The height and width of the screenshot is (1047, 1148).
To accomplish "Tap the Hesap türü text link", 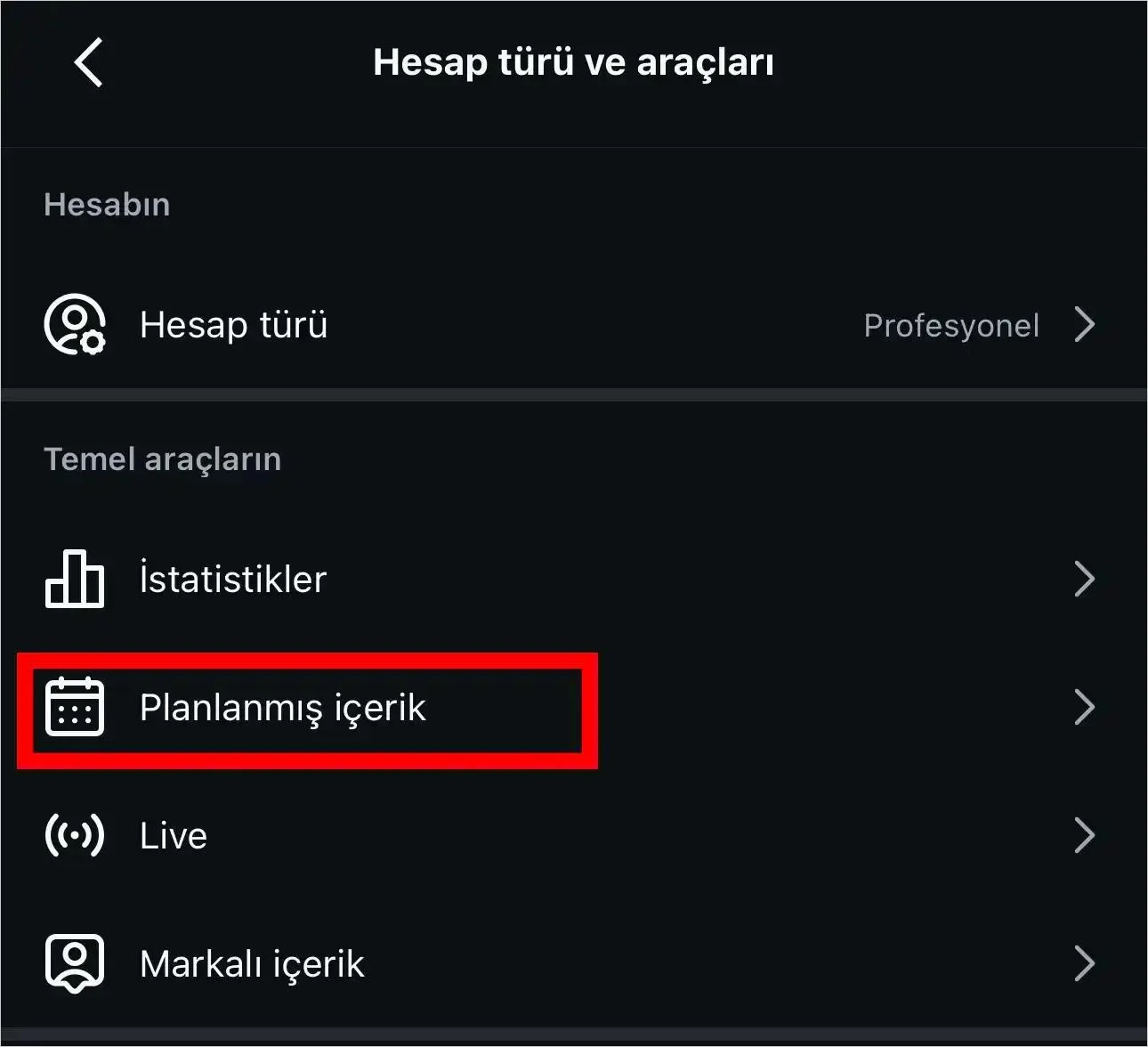I will (233, 324).
